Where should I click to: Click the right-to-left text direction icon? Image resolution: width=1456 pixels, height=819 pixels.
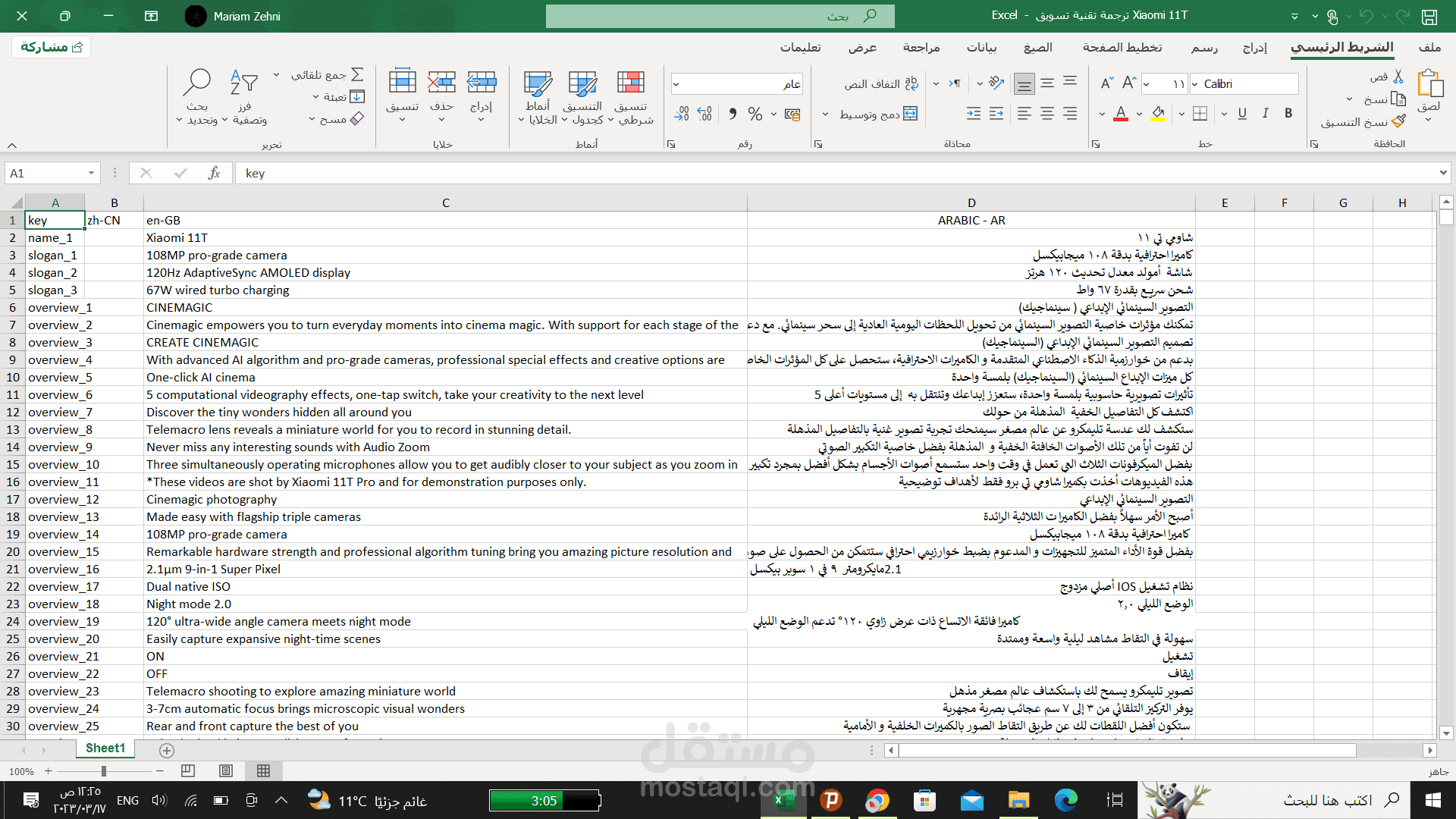pos(955,83)
